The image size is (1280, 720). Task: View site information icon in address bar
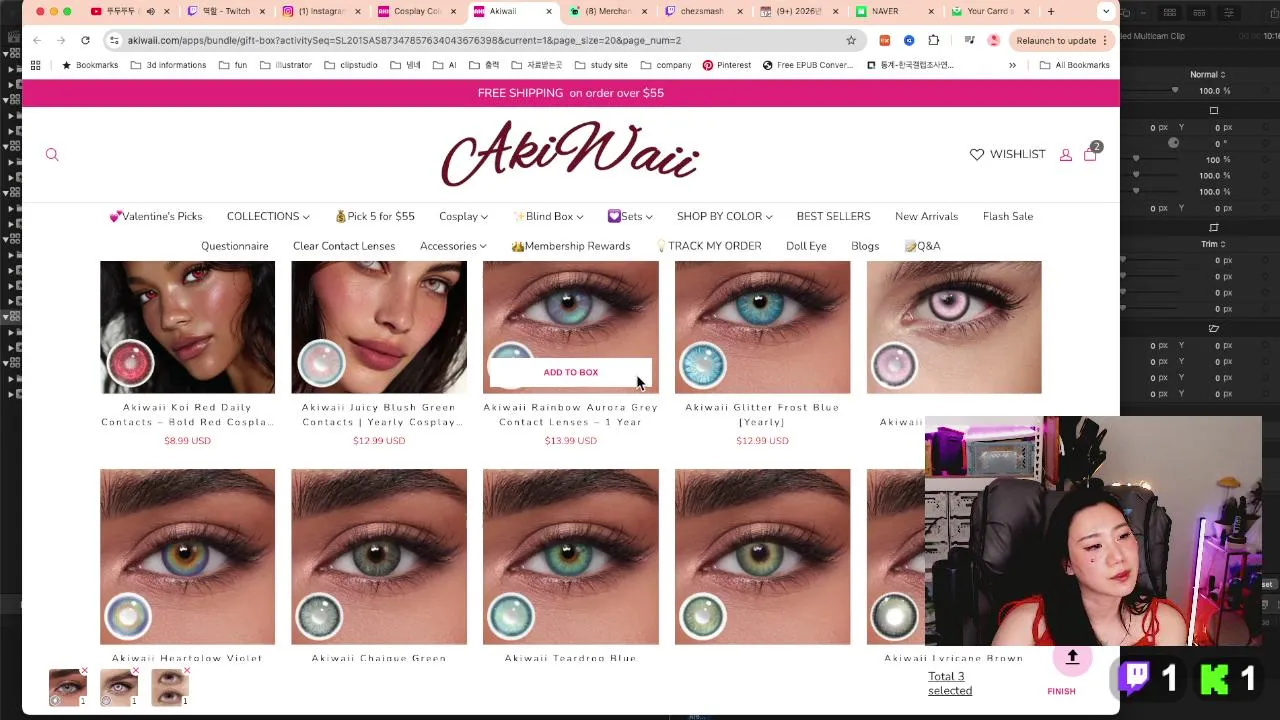(x=114, y=40)
